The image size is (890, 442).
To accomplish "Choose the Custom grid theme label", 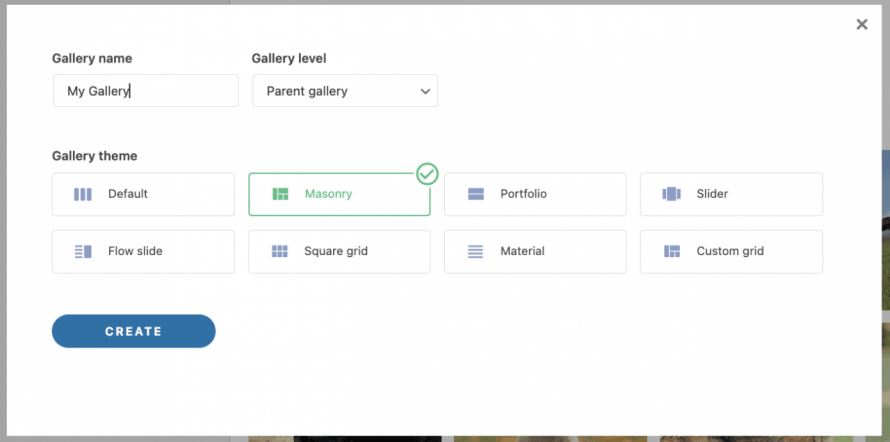I will coord(730,252).
